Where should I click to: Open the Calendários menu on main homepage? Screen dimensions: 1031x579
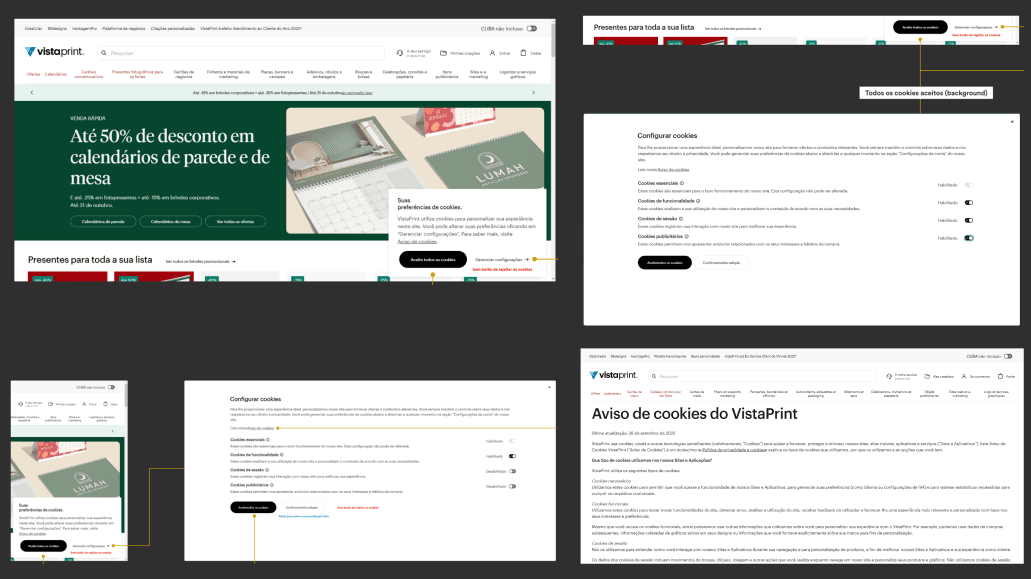tap(56, 74)
